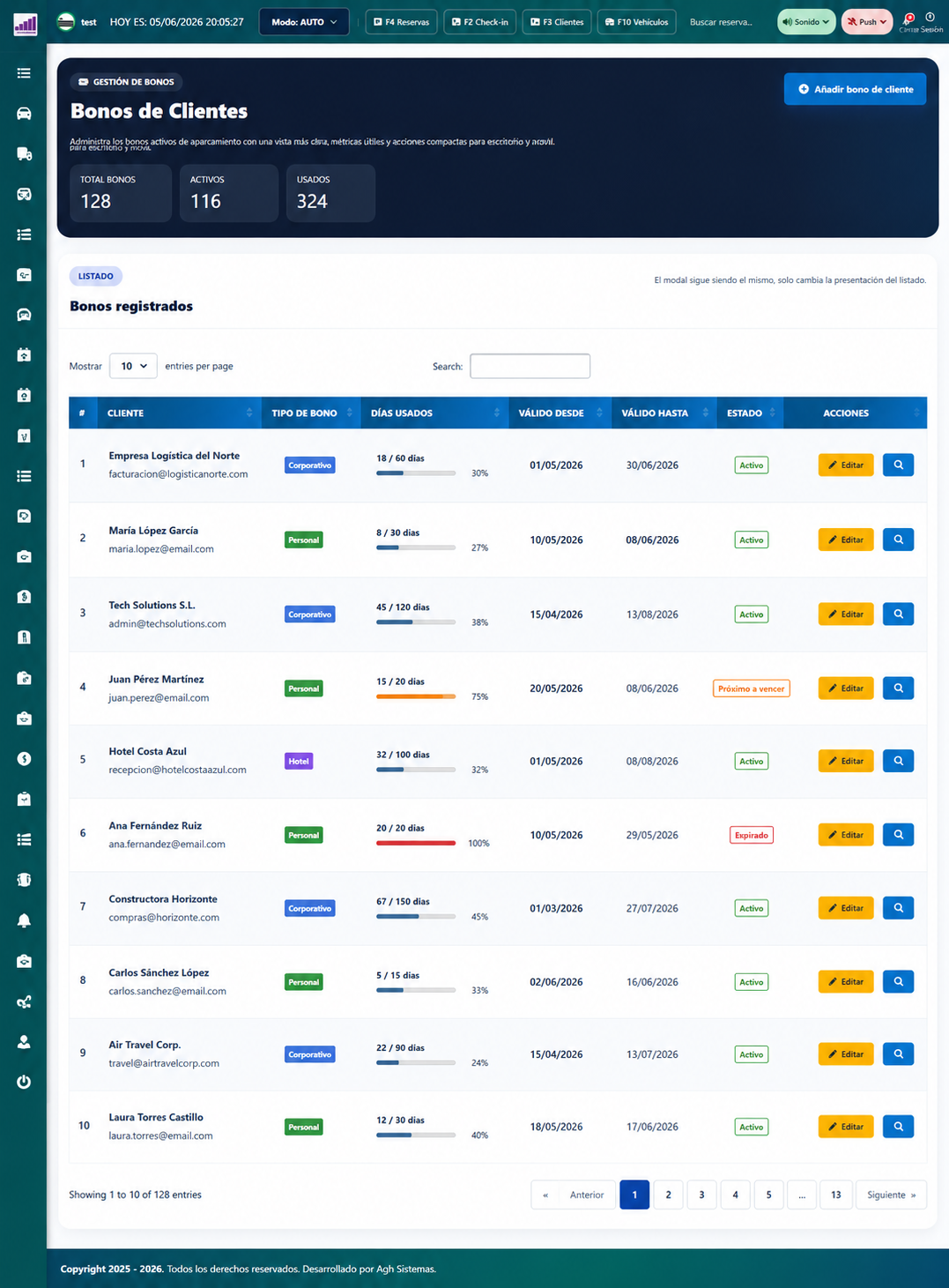The image size is (949, 1288).
Task: Focus the table Search input field
Action: [x=530, y=366]
